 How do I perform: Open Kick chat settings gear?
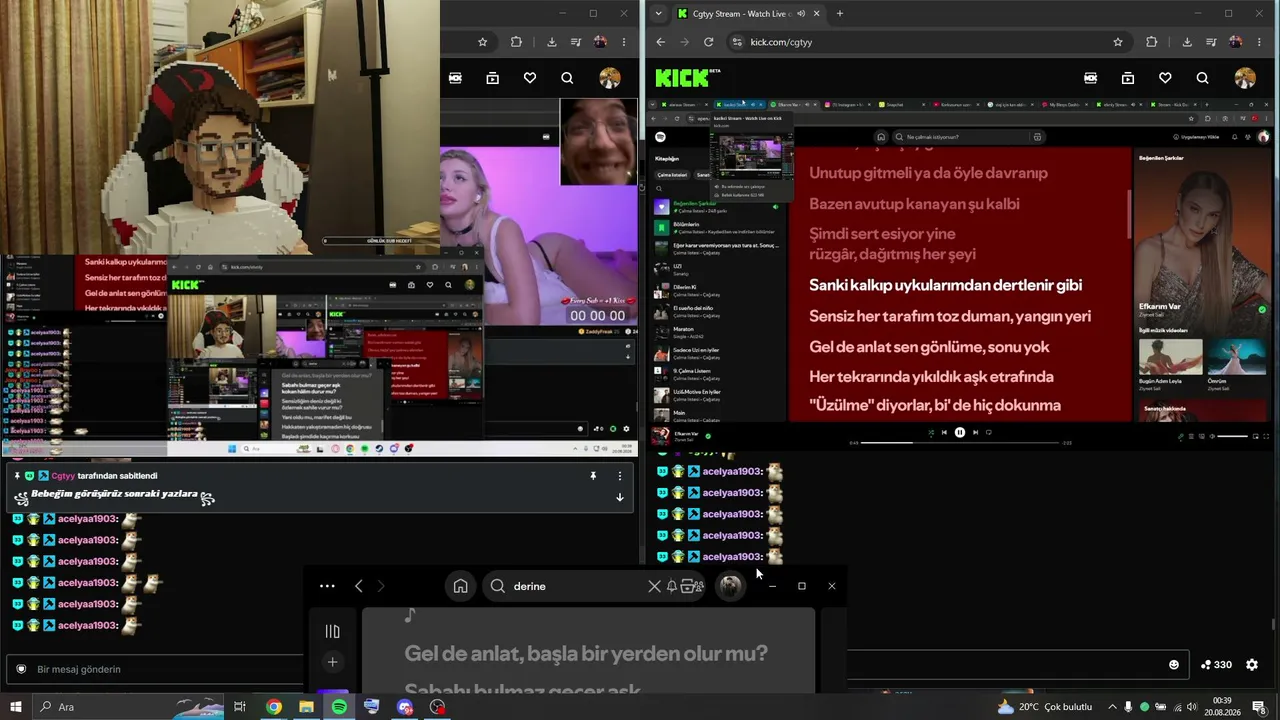pos(1251,665)
